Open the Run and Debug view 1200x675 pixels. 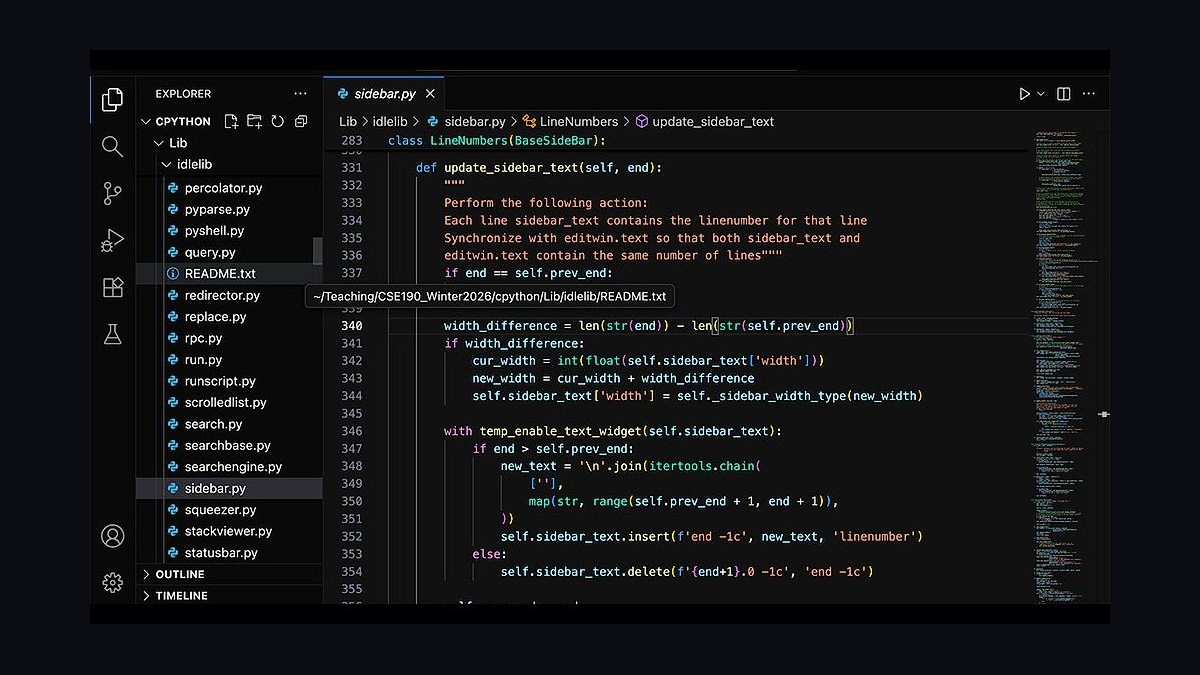(x=112, y=240)
